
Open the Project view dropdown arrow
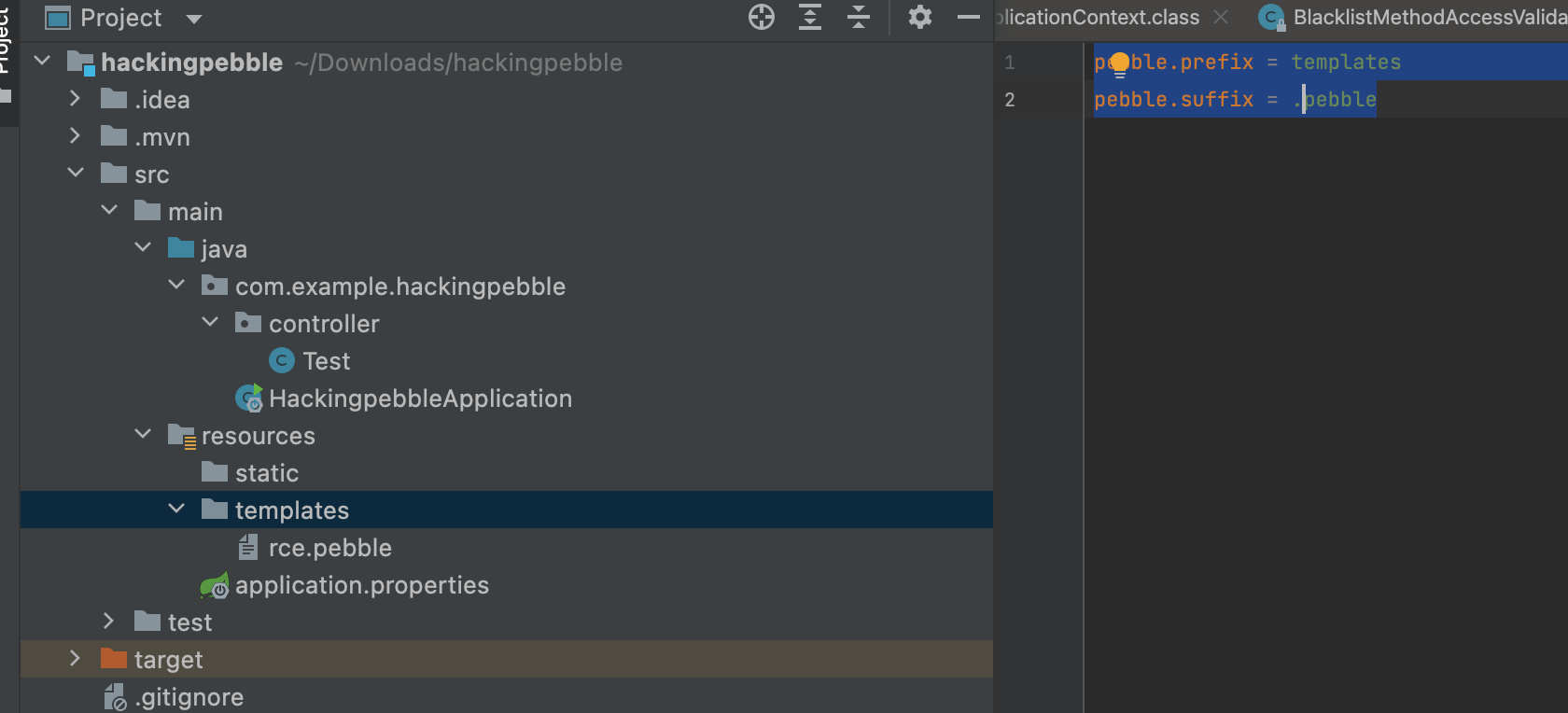click(194, 19)
